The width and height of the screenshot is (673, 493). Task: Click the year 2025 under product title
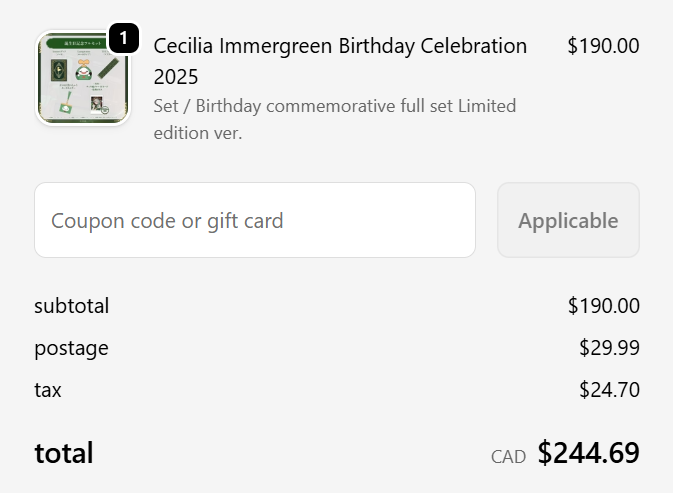(x=176, y=76)
